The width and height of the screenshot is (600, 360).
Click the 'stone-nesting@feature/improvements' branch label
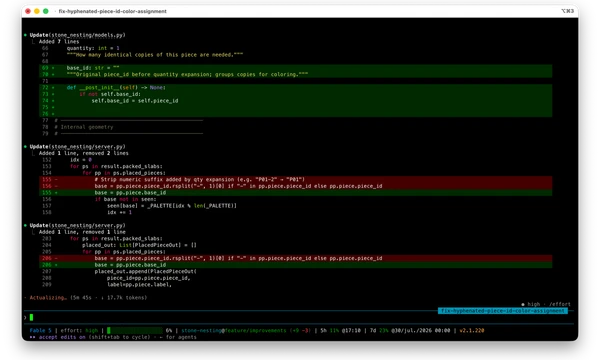click(x=233, y=331)
